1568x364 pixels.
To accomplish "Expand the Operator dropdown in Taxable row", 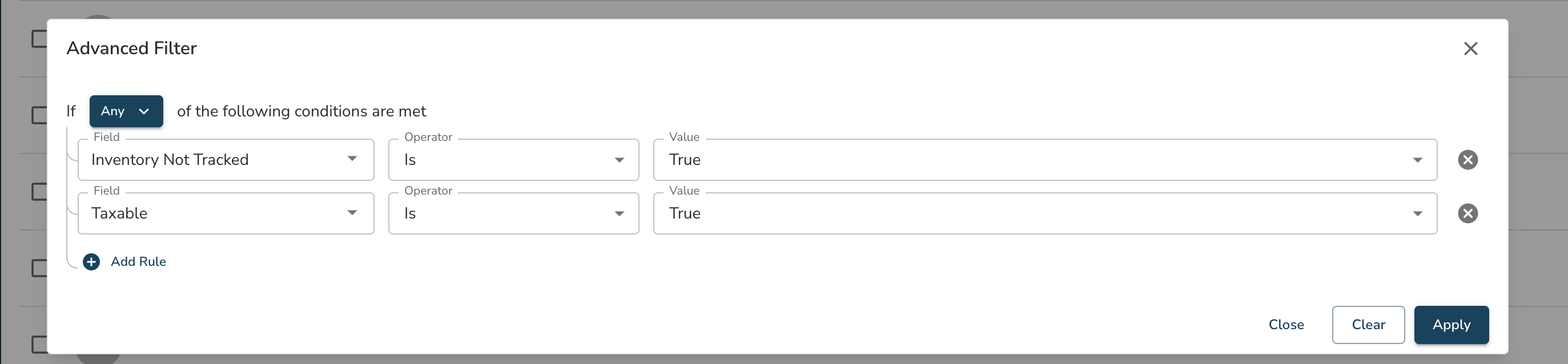I will click(514, 213).
